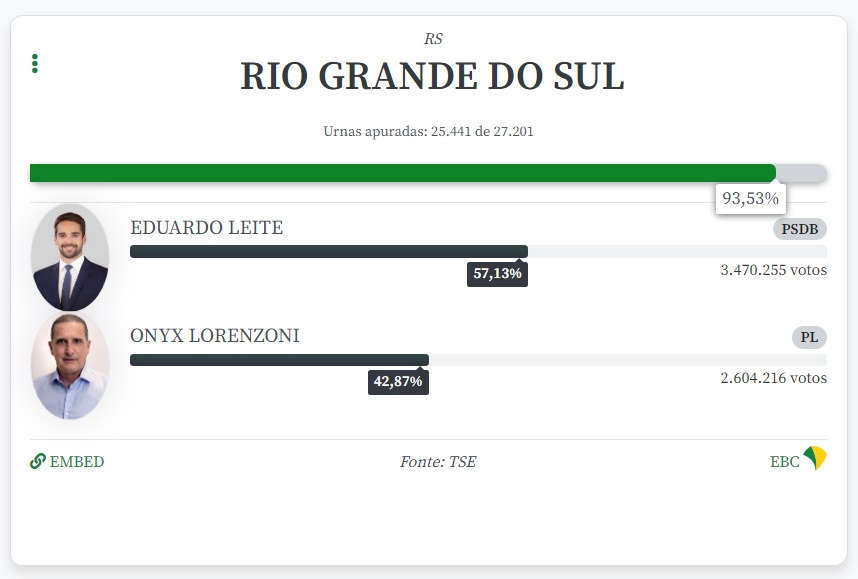Click the Fonte: TSE source text

[438, 462]
